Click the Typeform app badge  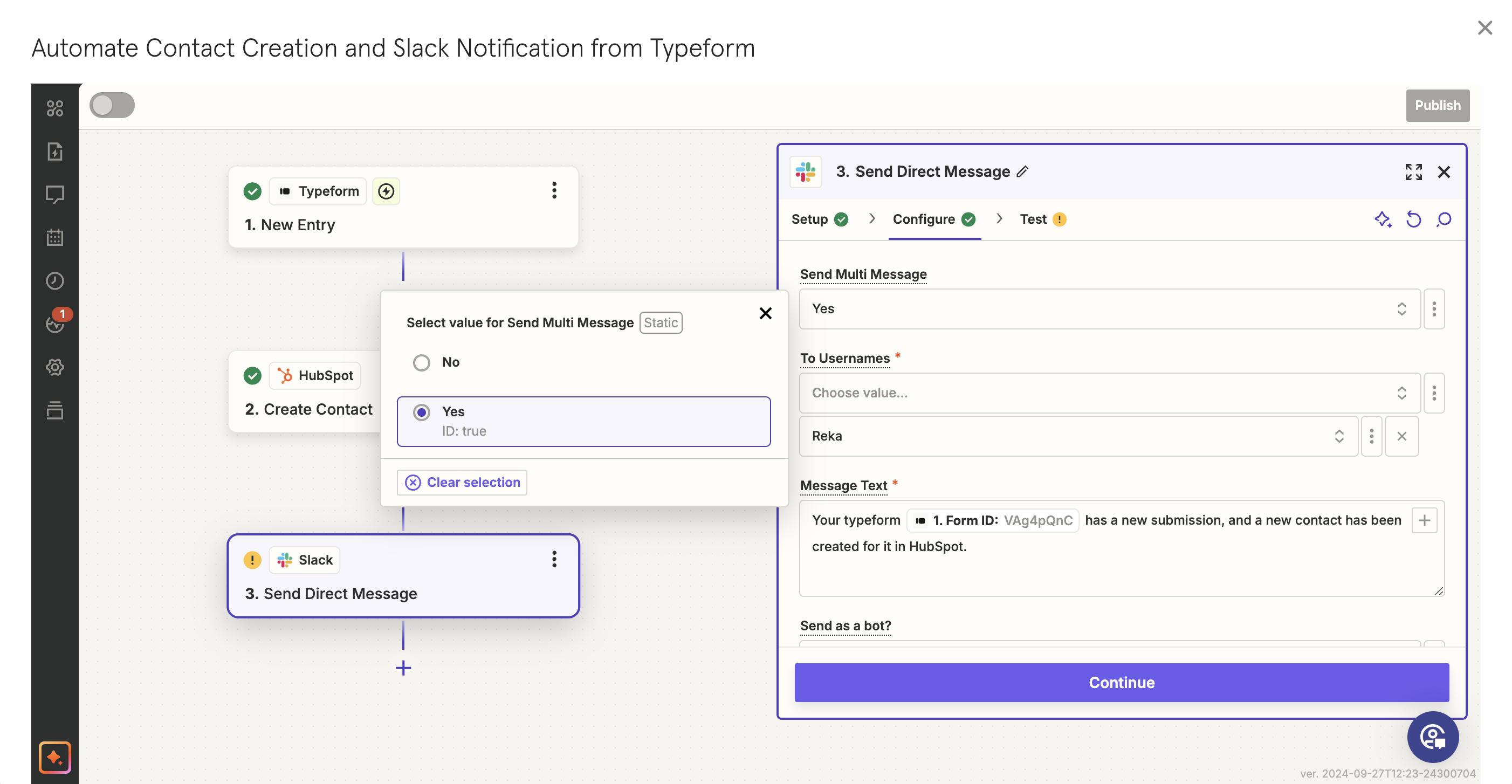(x=318, y=191)
